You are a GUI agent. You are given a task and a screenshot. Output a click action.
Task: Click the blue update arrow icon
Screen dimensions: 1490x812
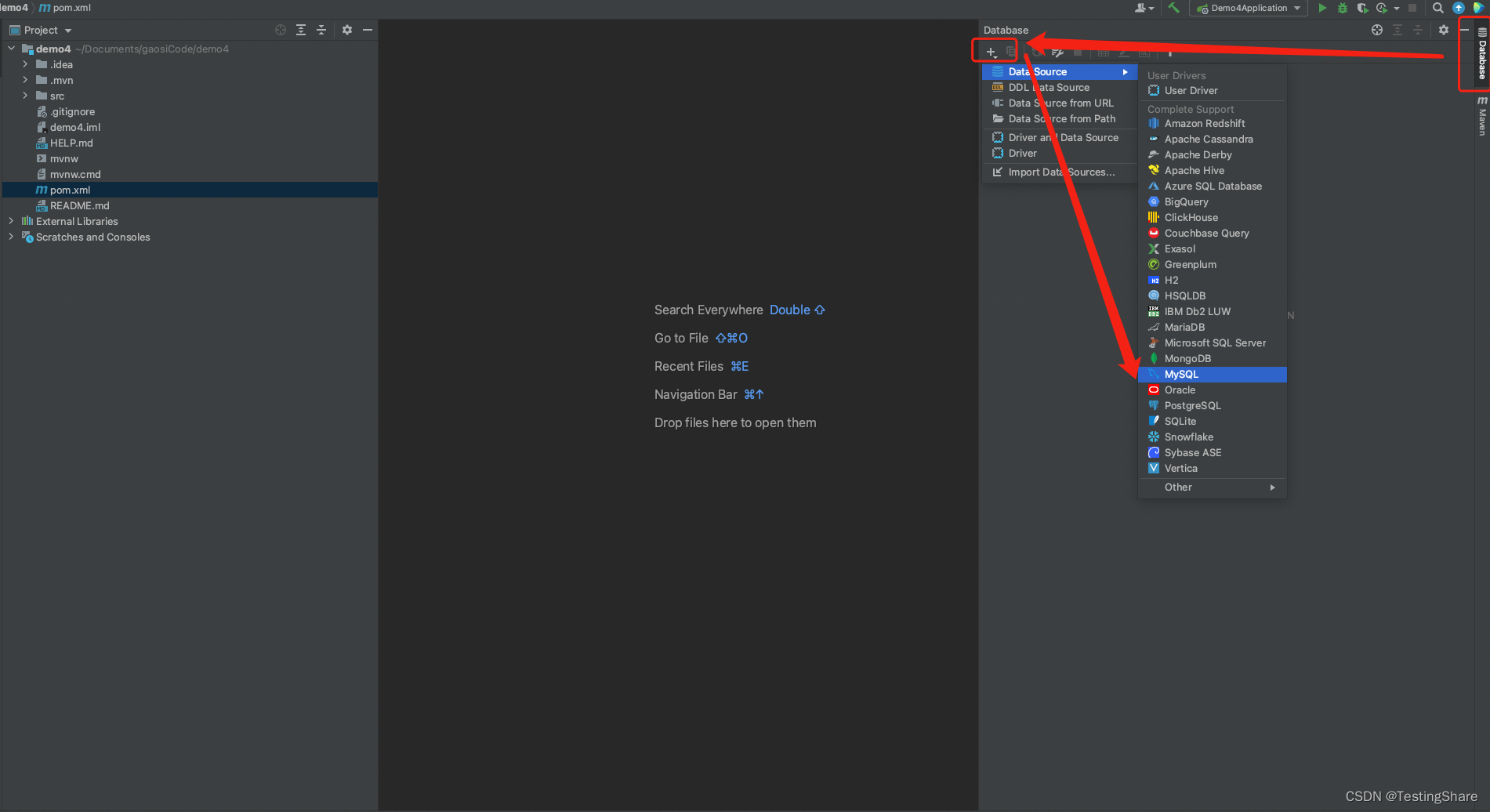[1459, 8]
